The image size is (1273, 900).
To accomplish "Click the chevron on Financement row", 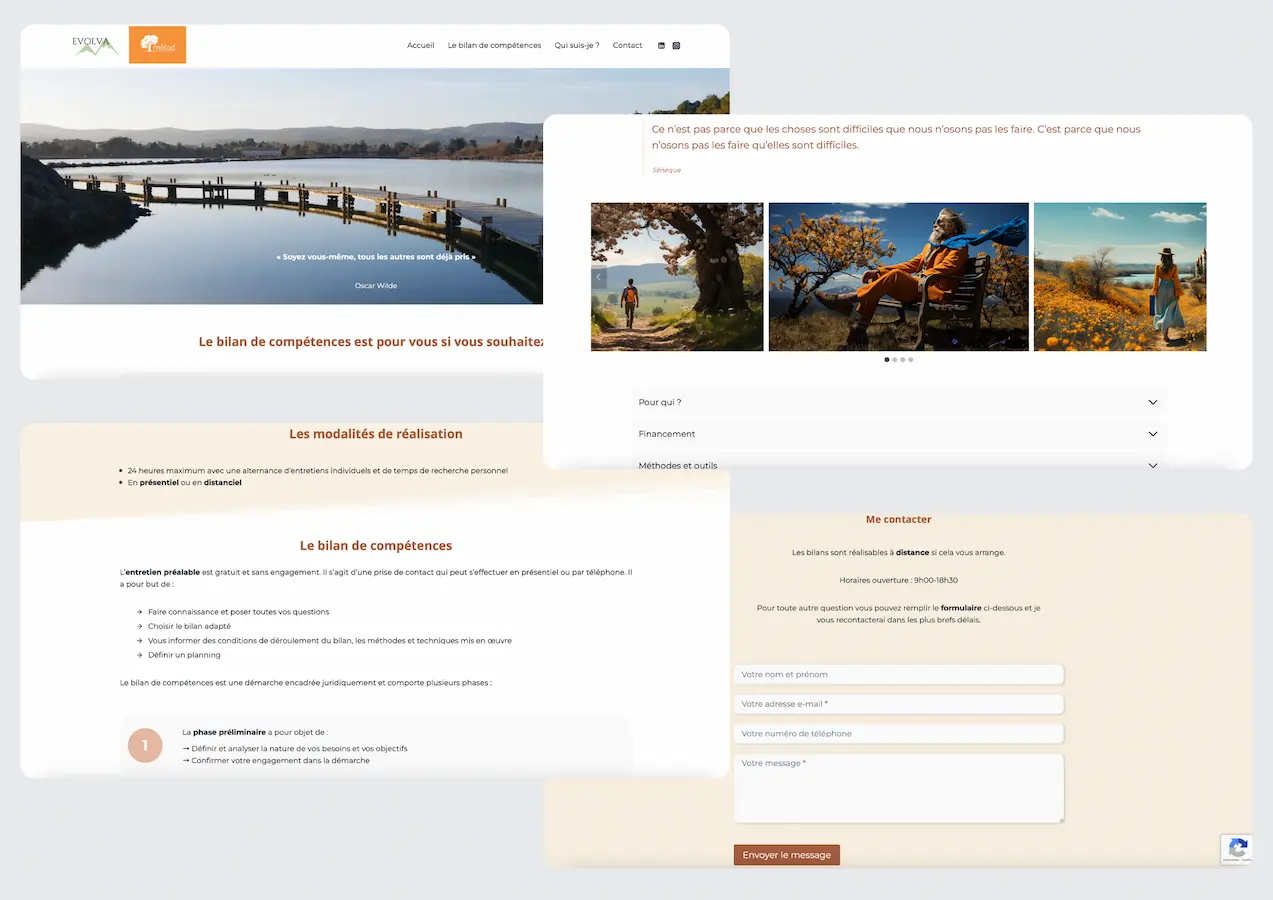I will (1152, 434).
